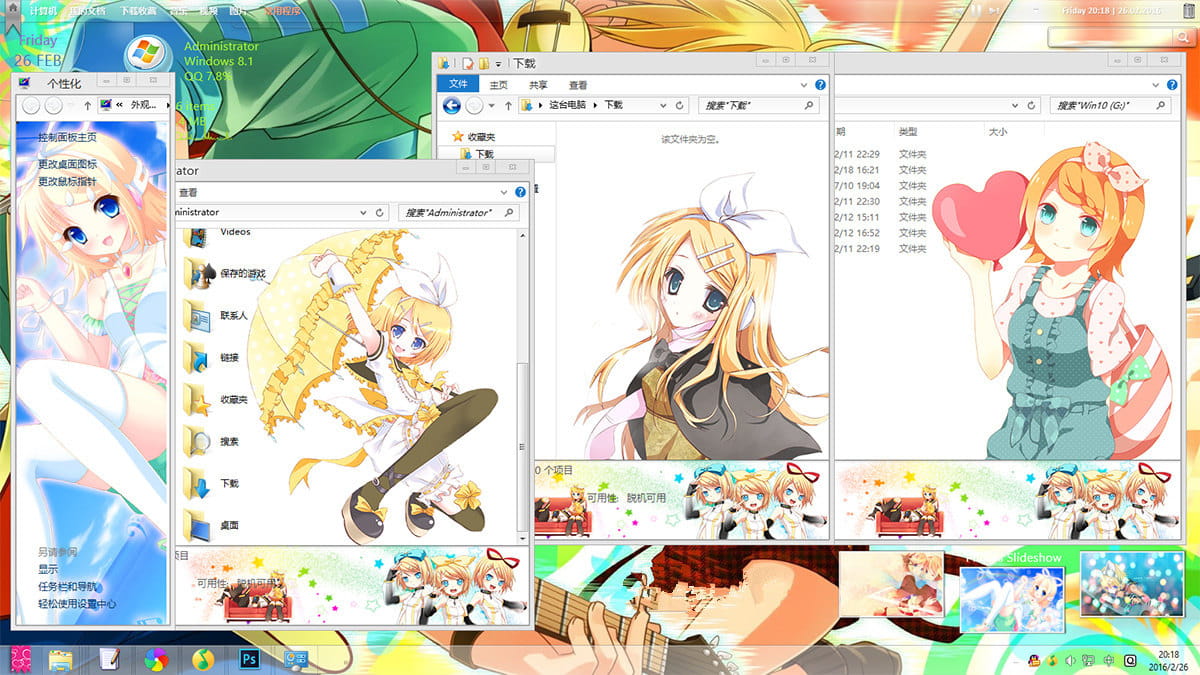
Task: Click the 搜索"Administrator" search box
Action: pyautogui.click(x=458, y=212)
